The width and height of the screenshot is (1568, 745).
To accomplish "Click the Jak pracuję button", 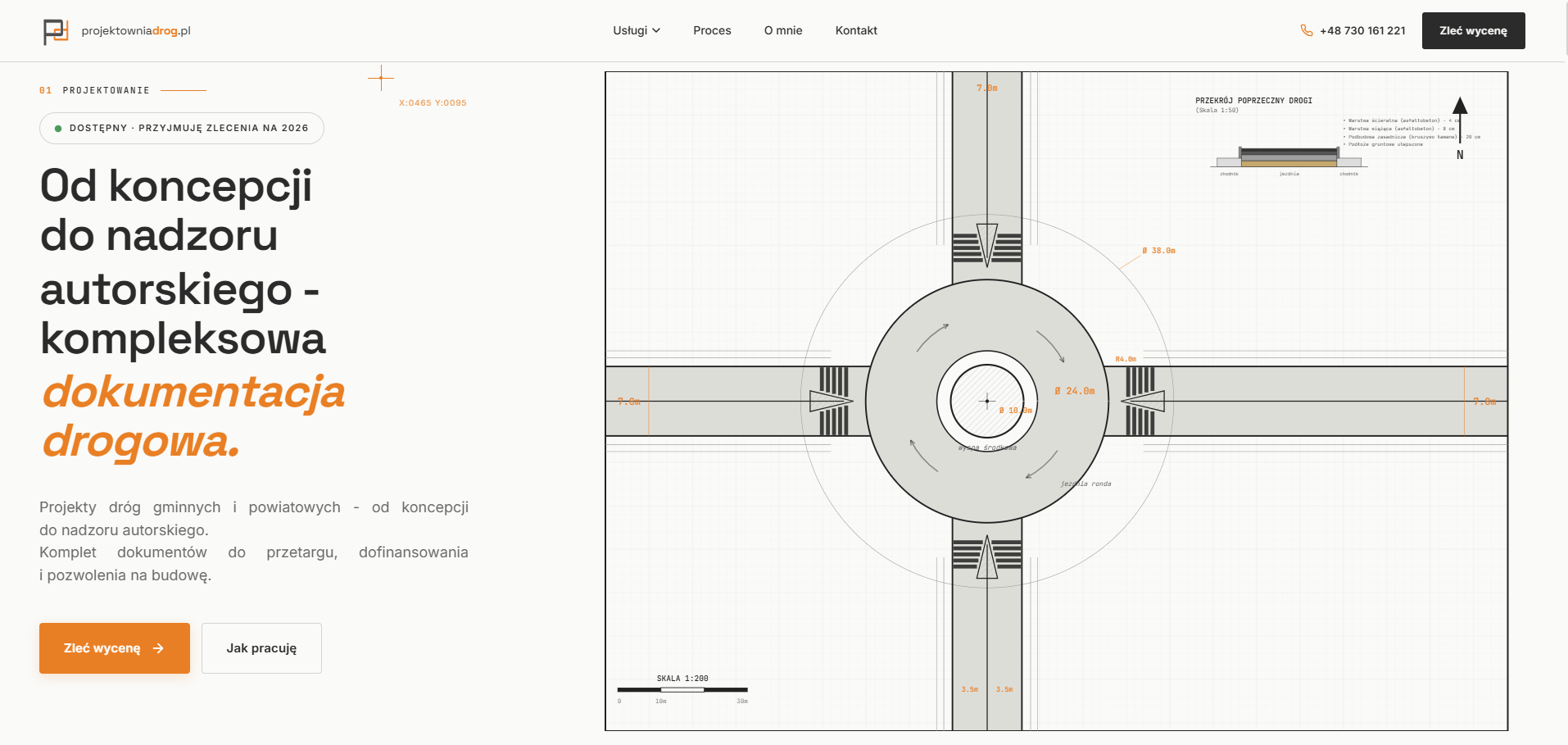I will click(x=261, y=648).
